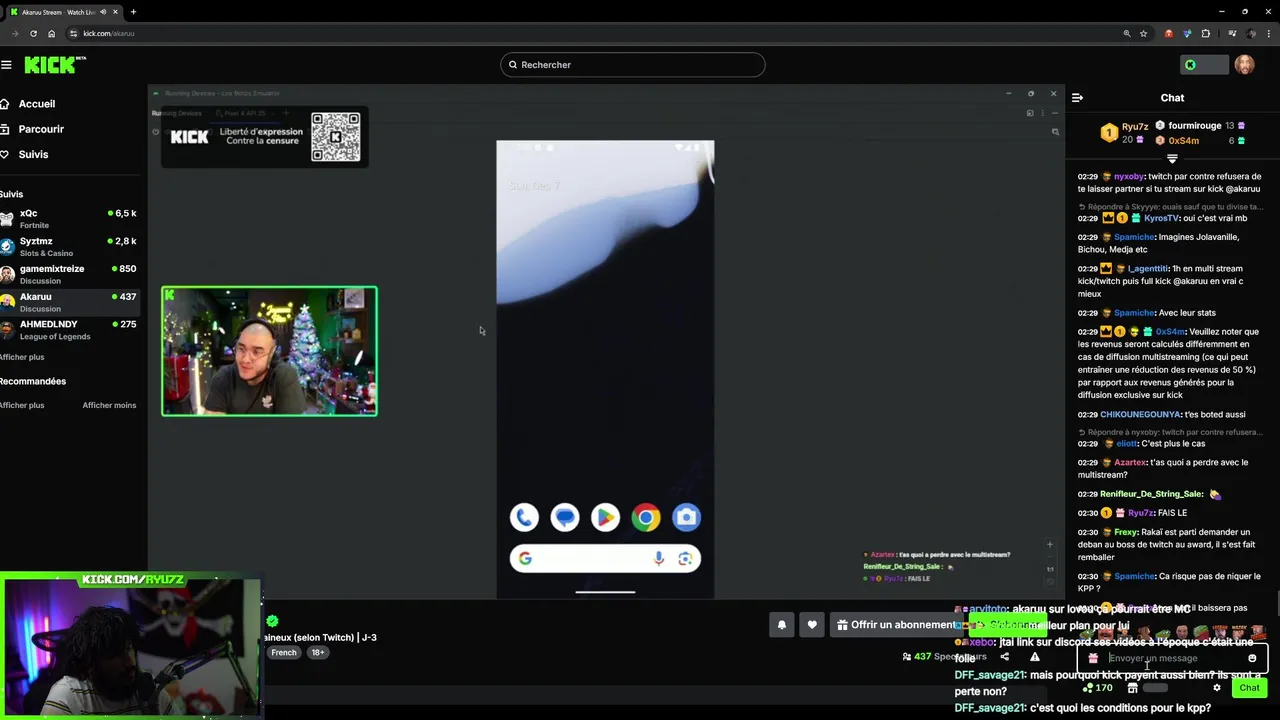Open Play Store on emulator screen

tap(605, 517)
